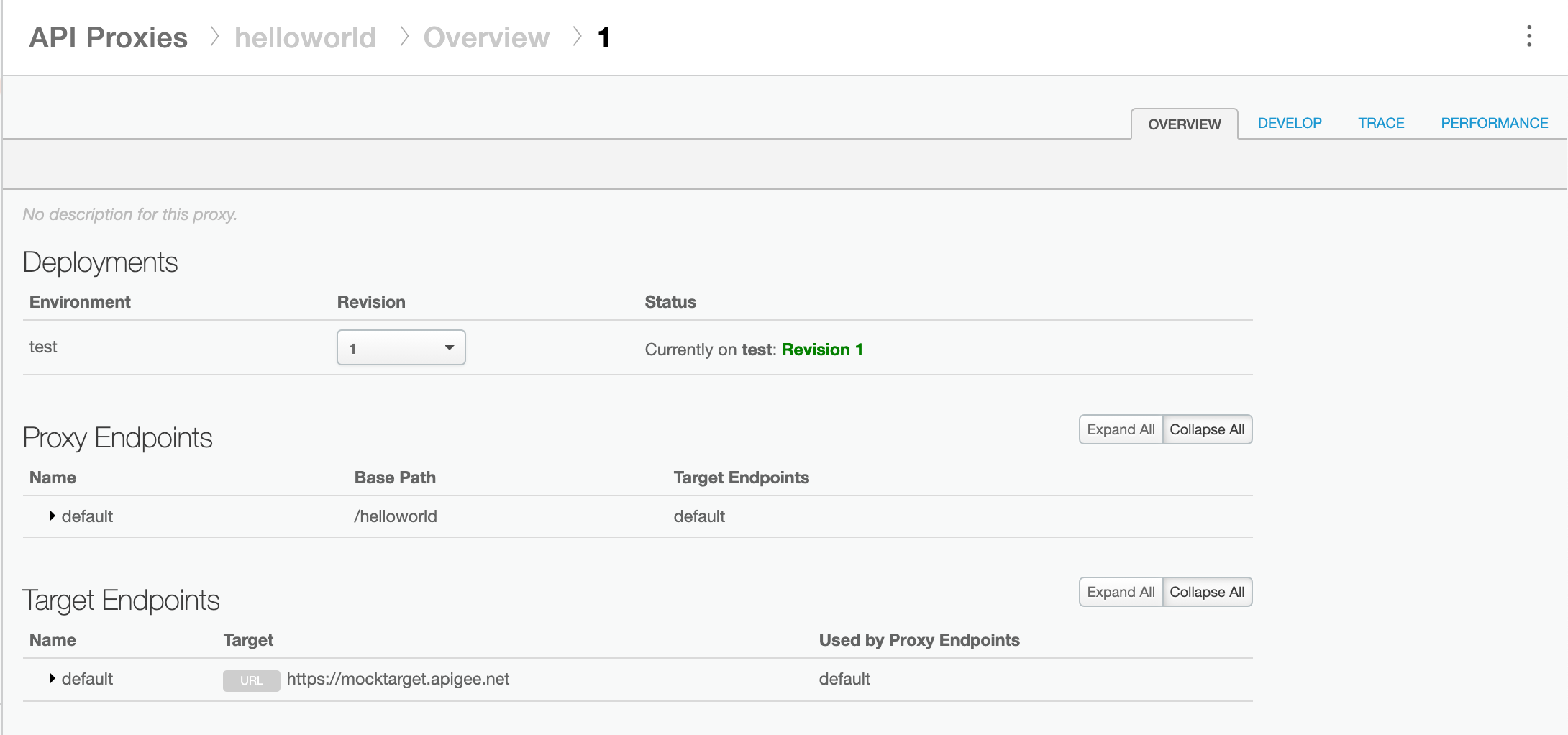The image size is (1568, 735).
Task: Click Overview in the breadcrumb
Action: coord(486,37)
